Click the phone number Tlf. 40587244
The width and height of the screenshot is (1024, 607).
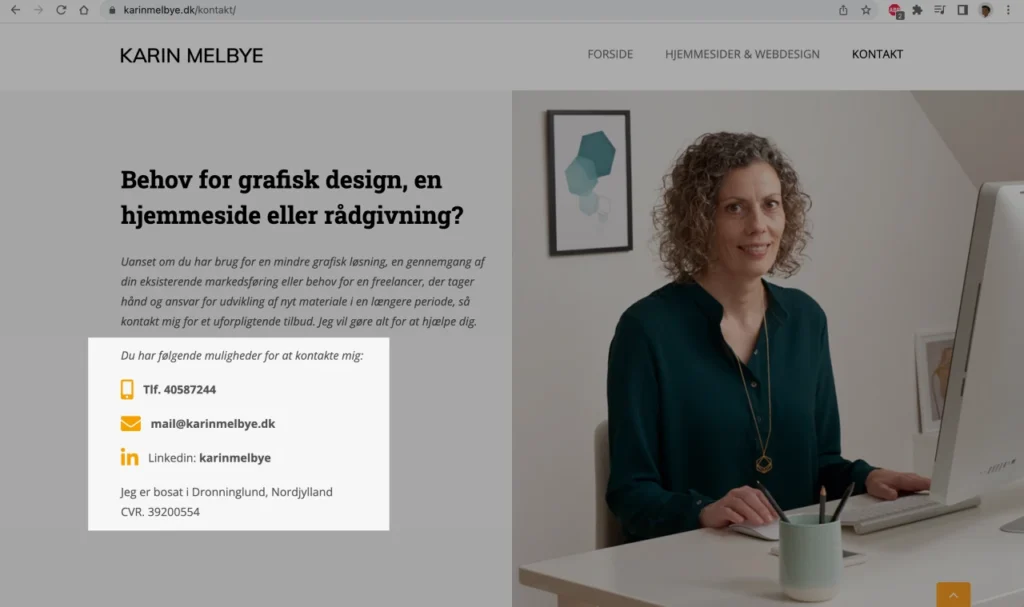(179, 389)
